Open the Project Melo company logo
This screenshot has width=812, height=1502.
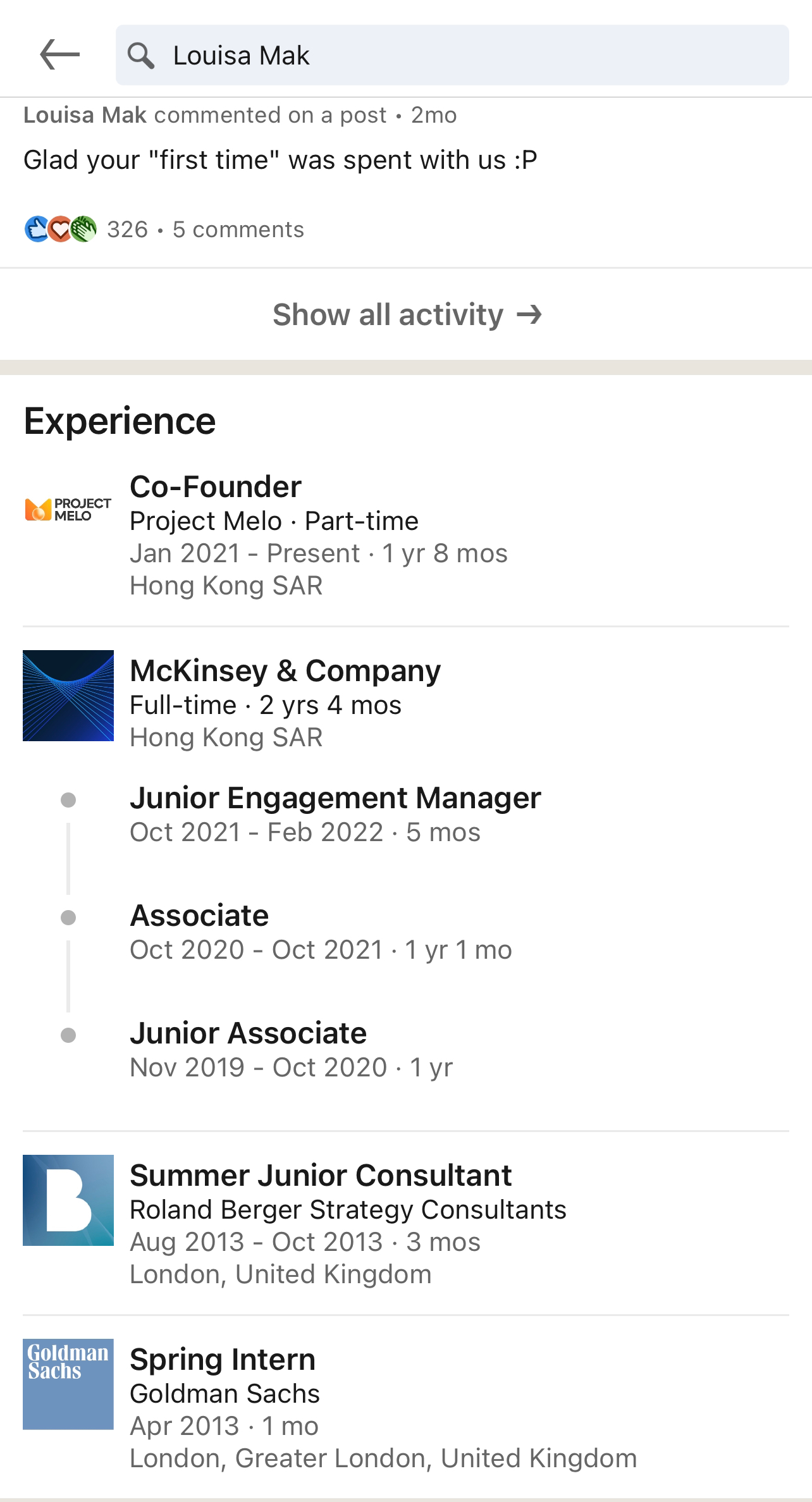68,509
